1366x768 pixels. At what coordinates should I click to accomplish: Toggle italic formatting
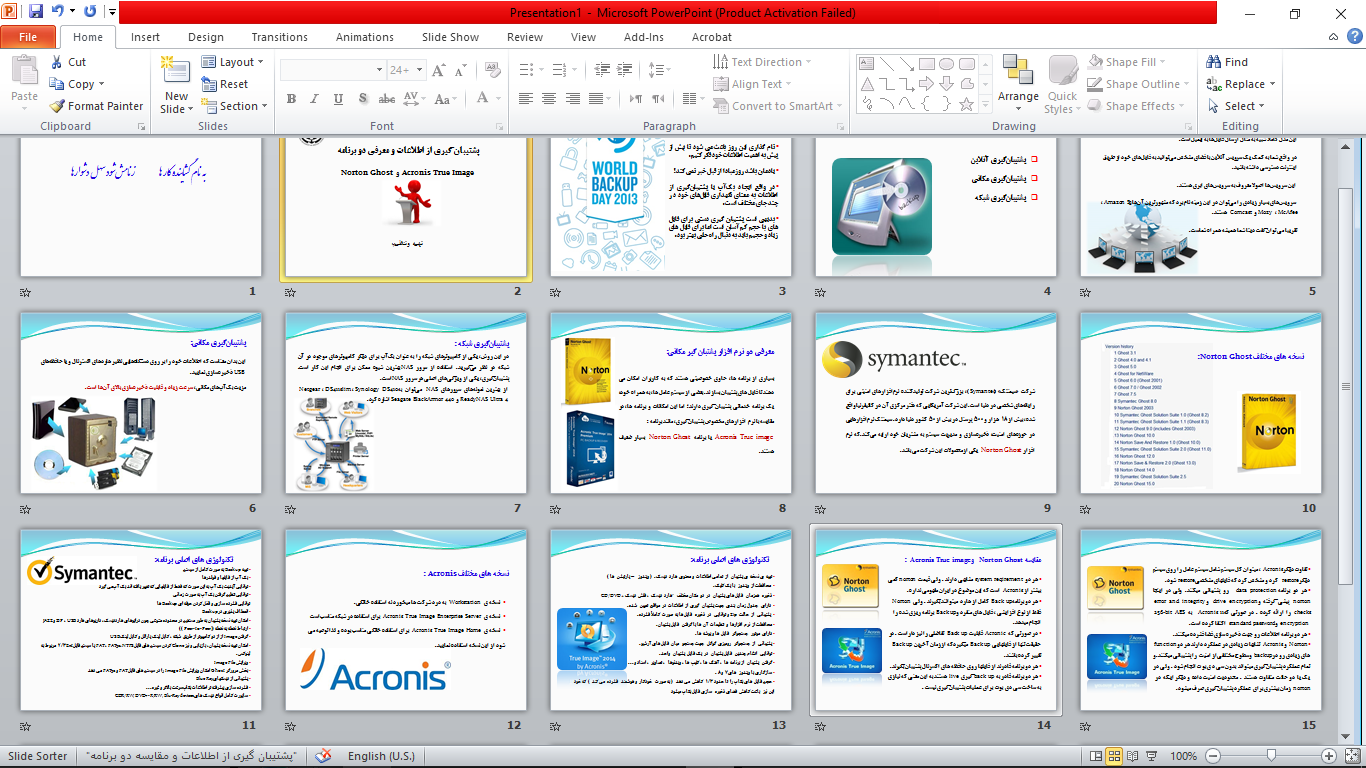tap(313, 99)
